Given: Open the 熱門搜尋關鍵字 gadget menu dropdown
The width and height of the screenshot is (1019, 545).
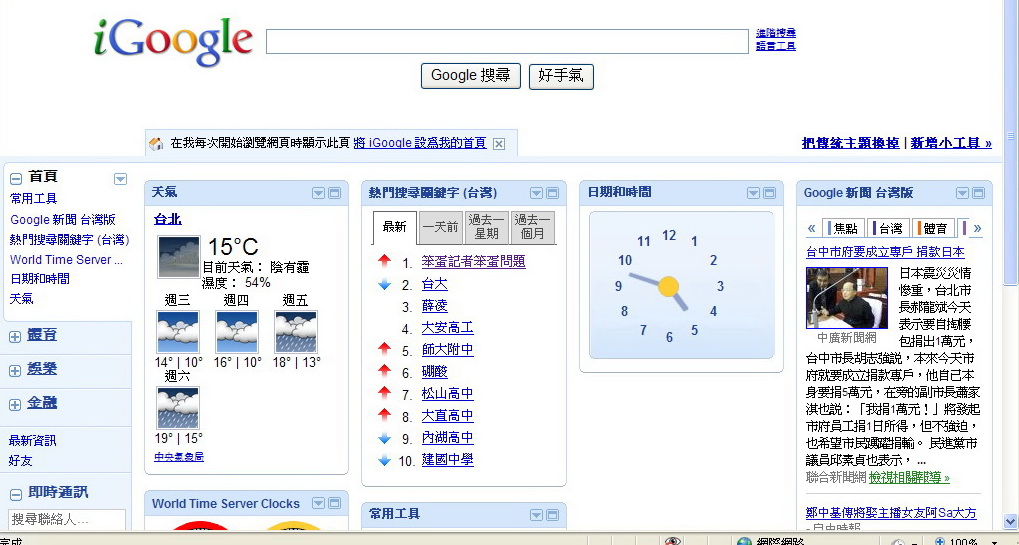Looking at the screenshot, I should (536, 193).
